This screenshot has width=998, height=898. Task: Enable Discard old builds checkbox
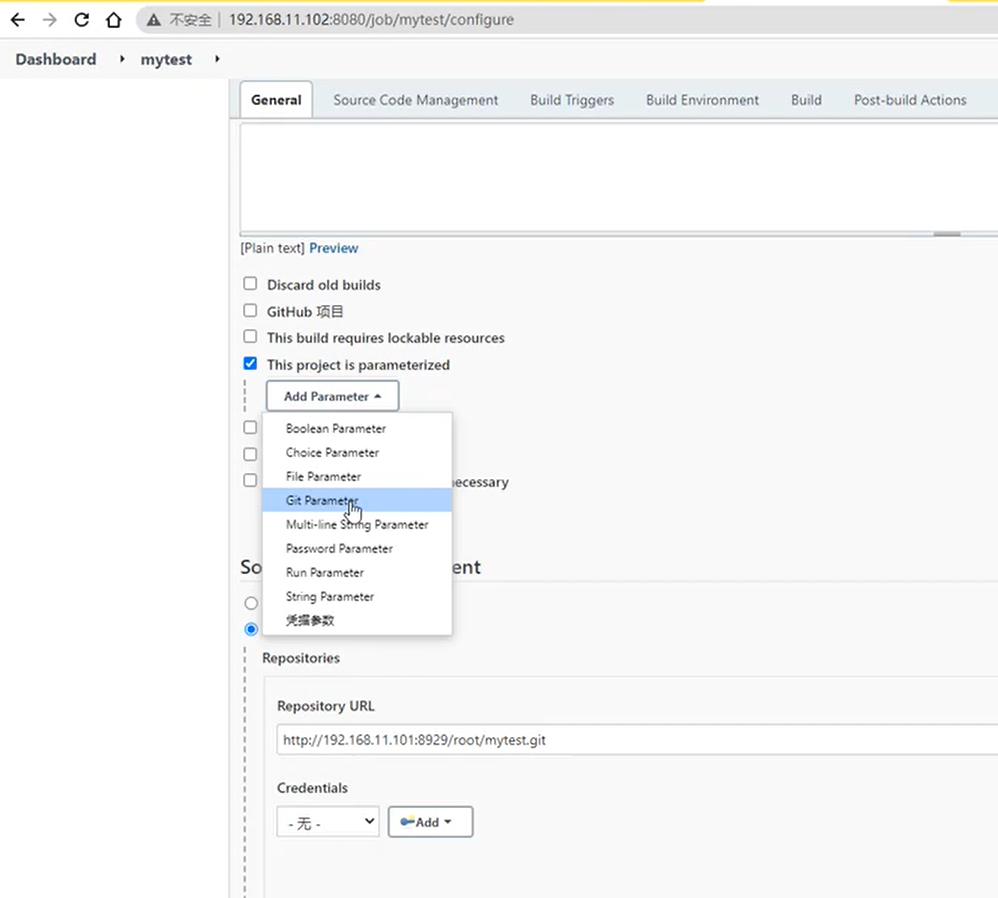(250, 284)
